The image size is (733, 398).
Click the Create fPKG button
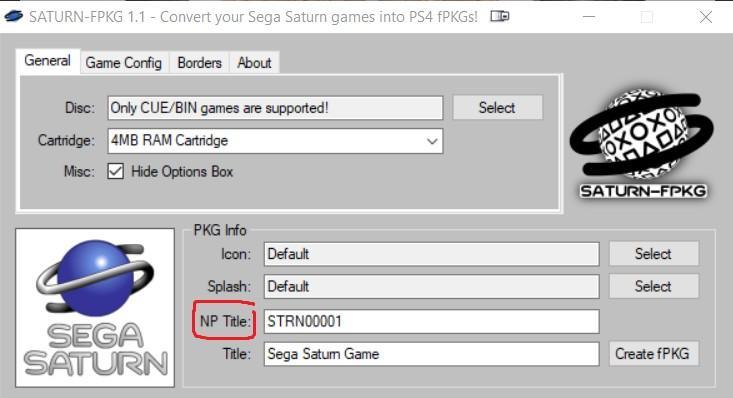coord(654,354)
